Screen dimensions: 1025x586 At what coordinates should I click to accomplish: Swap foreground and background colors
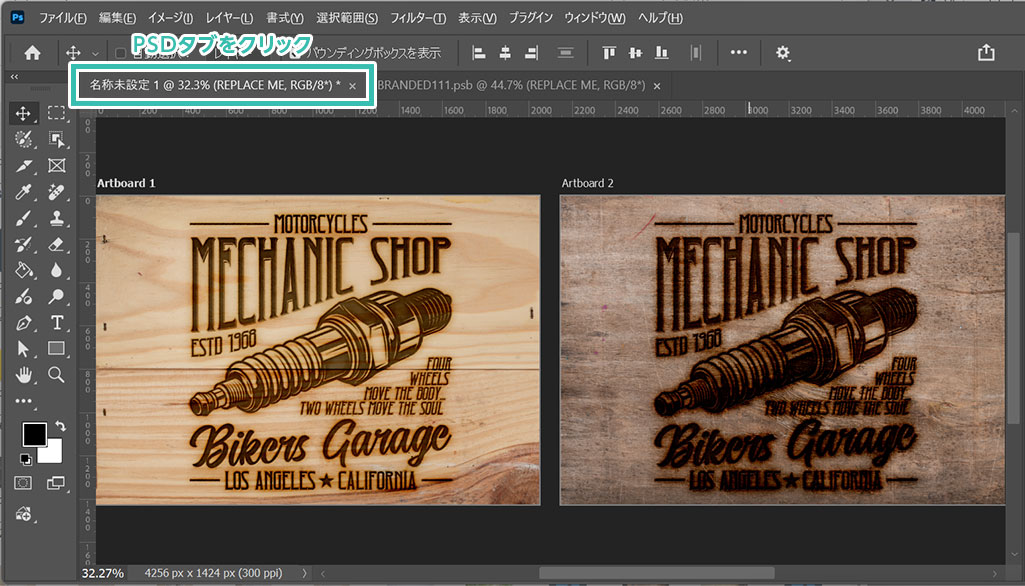pos(60,426)
